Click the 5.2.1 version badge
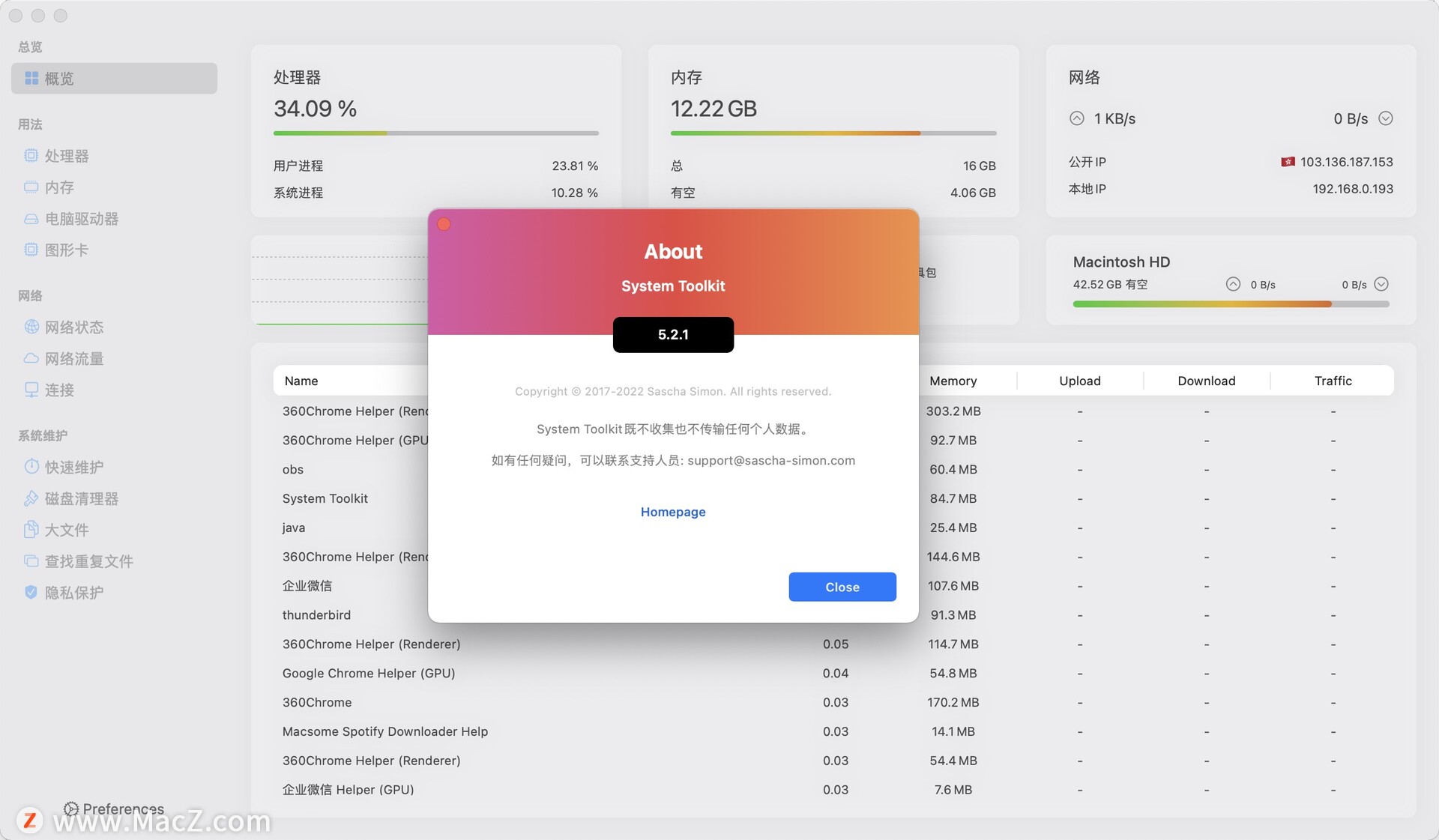Viewport: 1439px width, 840px height. pyautogui.click(x=673, y=334)
